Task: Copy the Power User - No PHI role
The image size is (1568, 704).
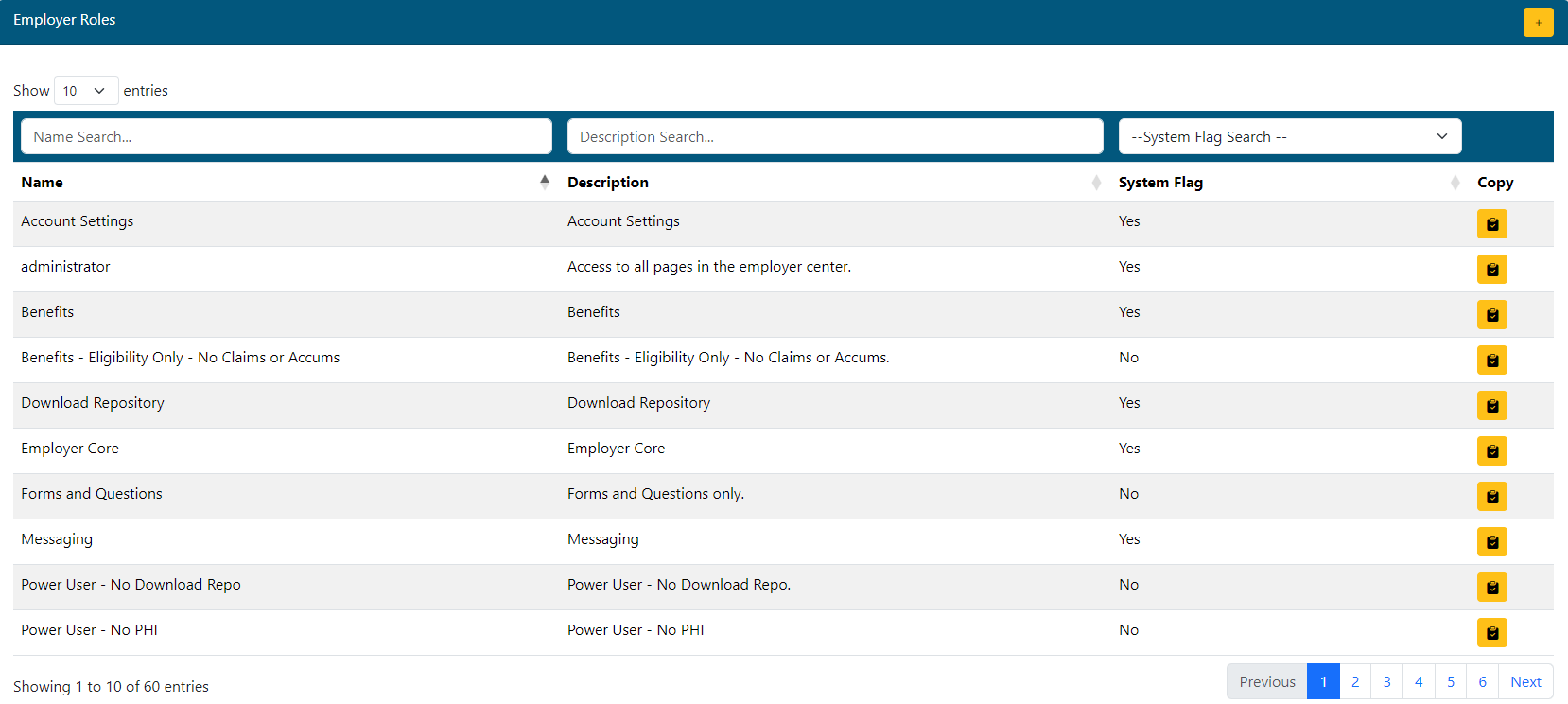Action: coord(1491,633)
